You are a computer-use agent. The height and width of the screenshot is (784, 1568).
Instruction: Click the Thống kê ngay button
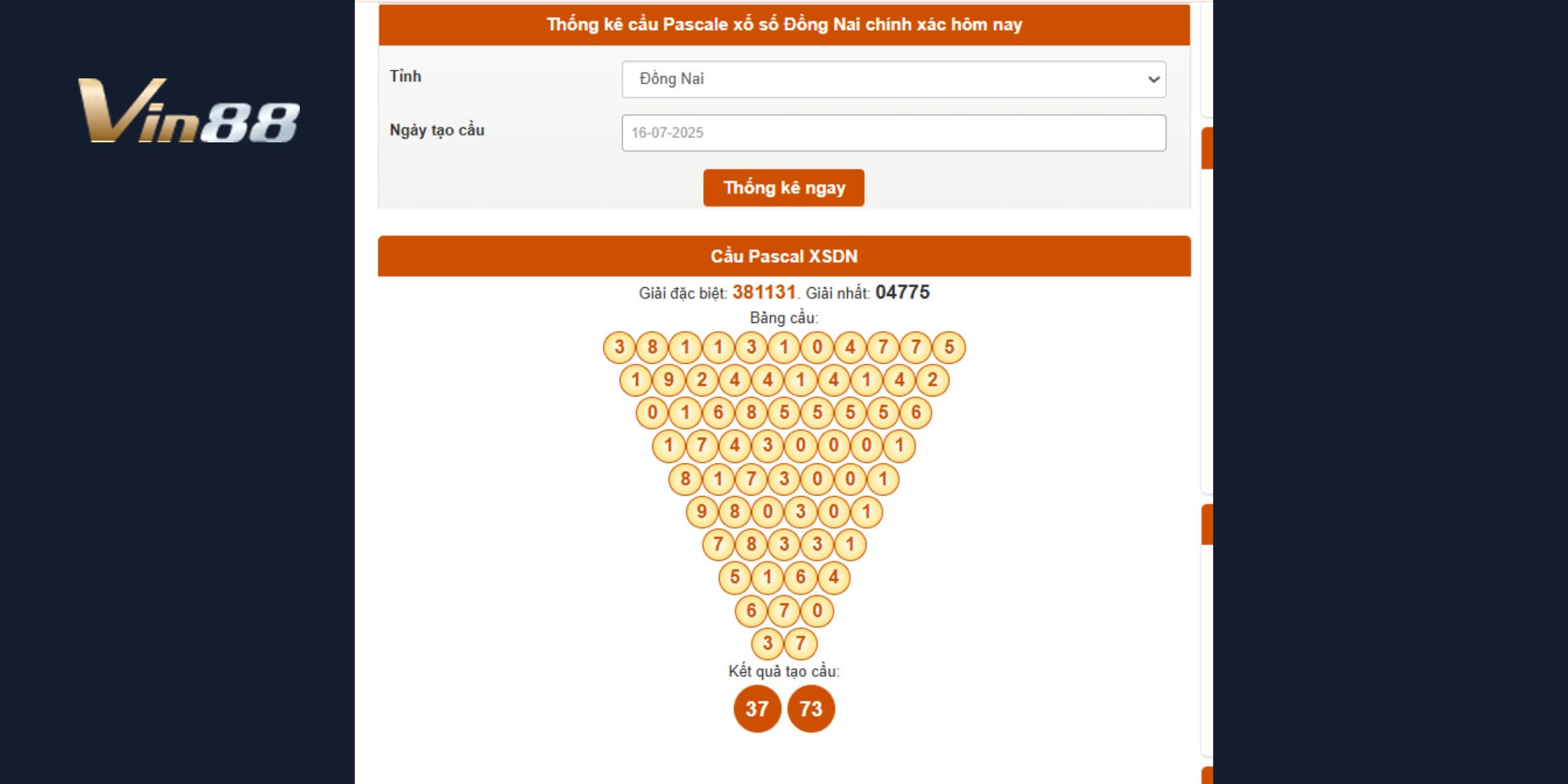783,188
